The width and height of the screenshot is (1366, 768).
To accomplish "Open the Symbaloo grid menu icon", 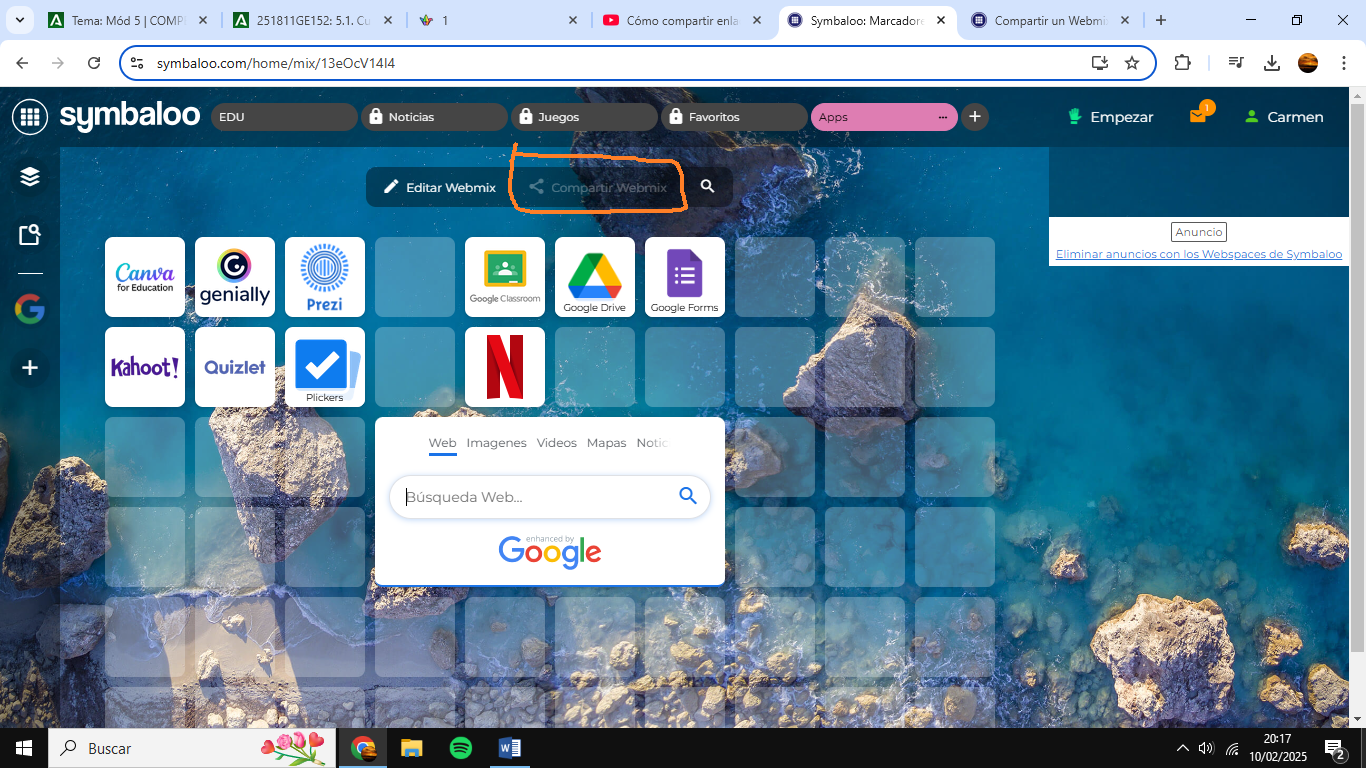I will (30, 117).
